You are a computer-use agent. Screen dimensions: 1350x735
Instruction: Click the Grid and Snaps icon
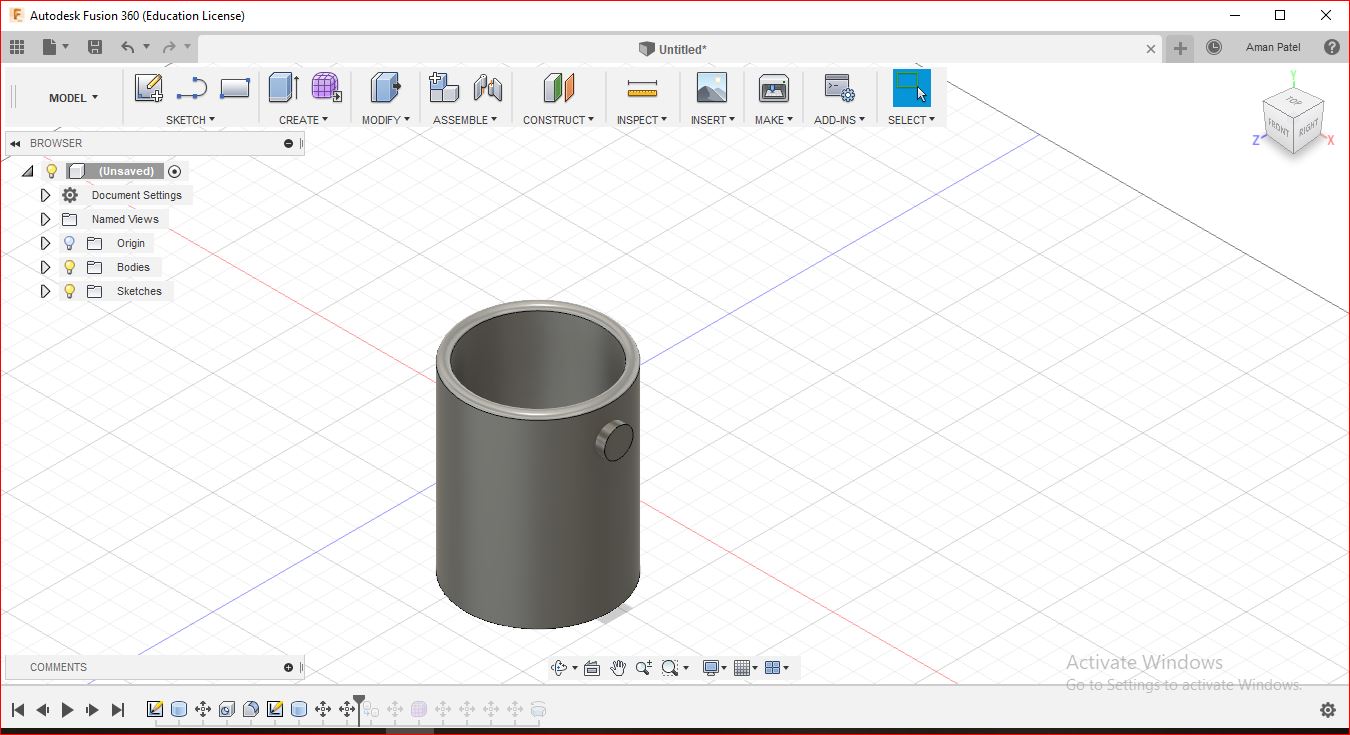(x=742, y=668)
